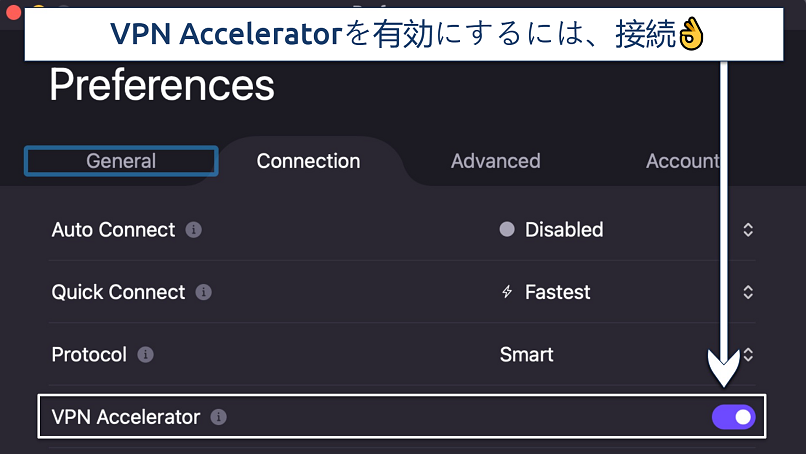Click the Auto Connect label
Image resolution: width=806 pixels, height=454 pixels.
113,230
